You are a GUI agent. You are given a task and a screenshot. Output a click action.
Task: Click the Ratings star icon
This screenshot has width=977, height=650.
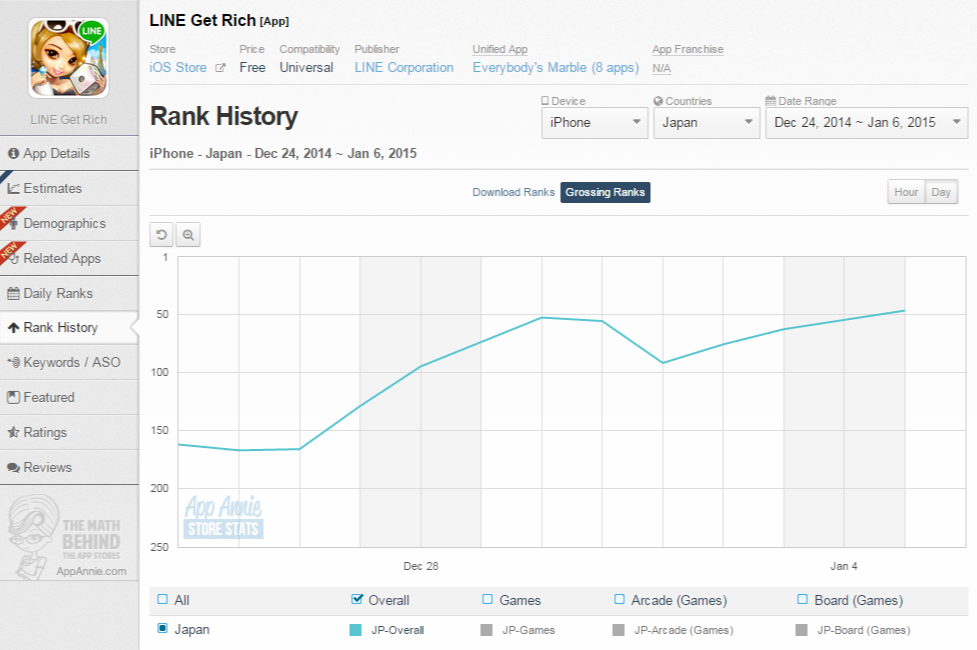(13, 432)
